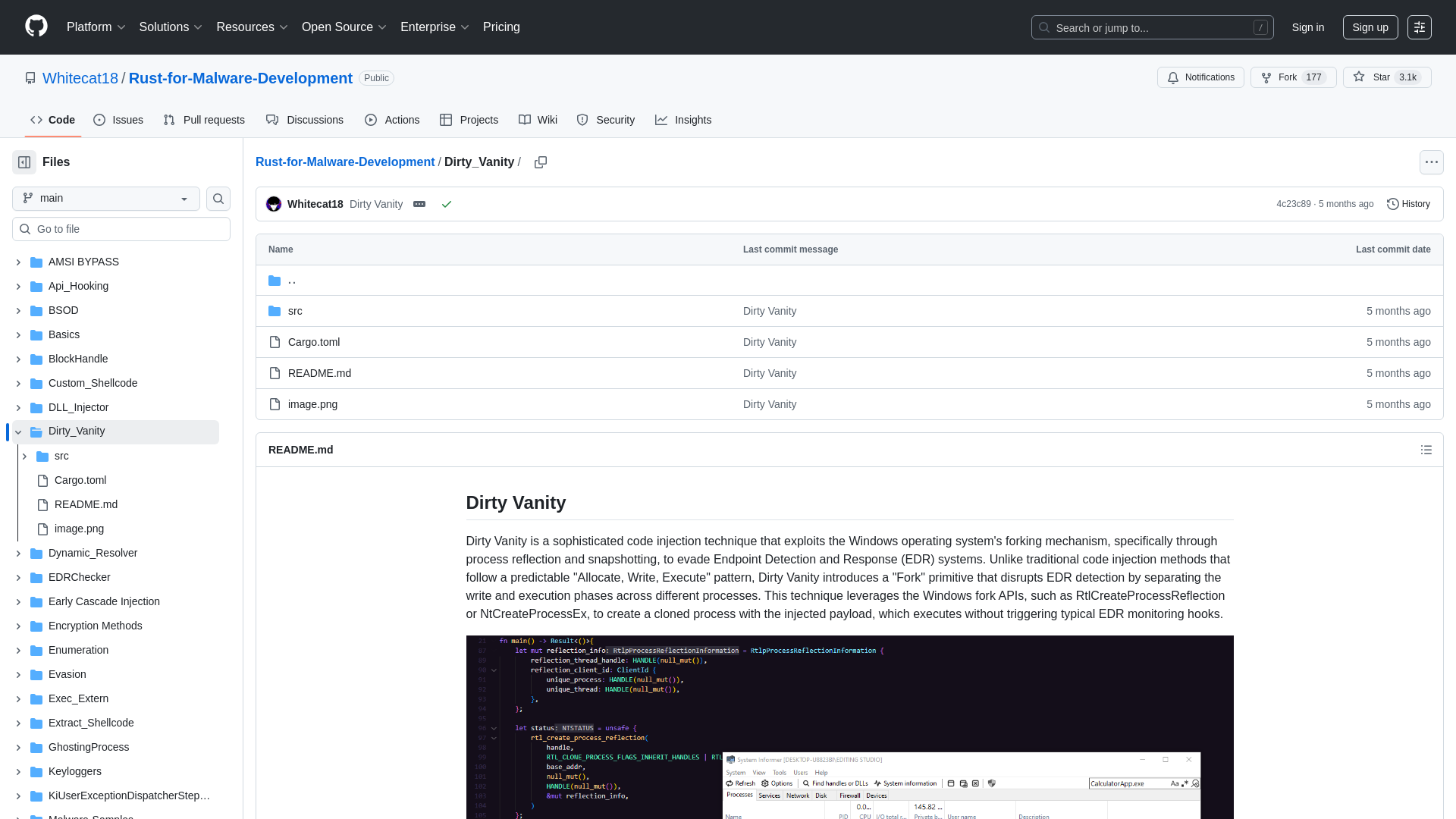Click the Sign up button

click(x=1370, y=27)
